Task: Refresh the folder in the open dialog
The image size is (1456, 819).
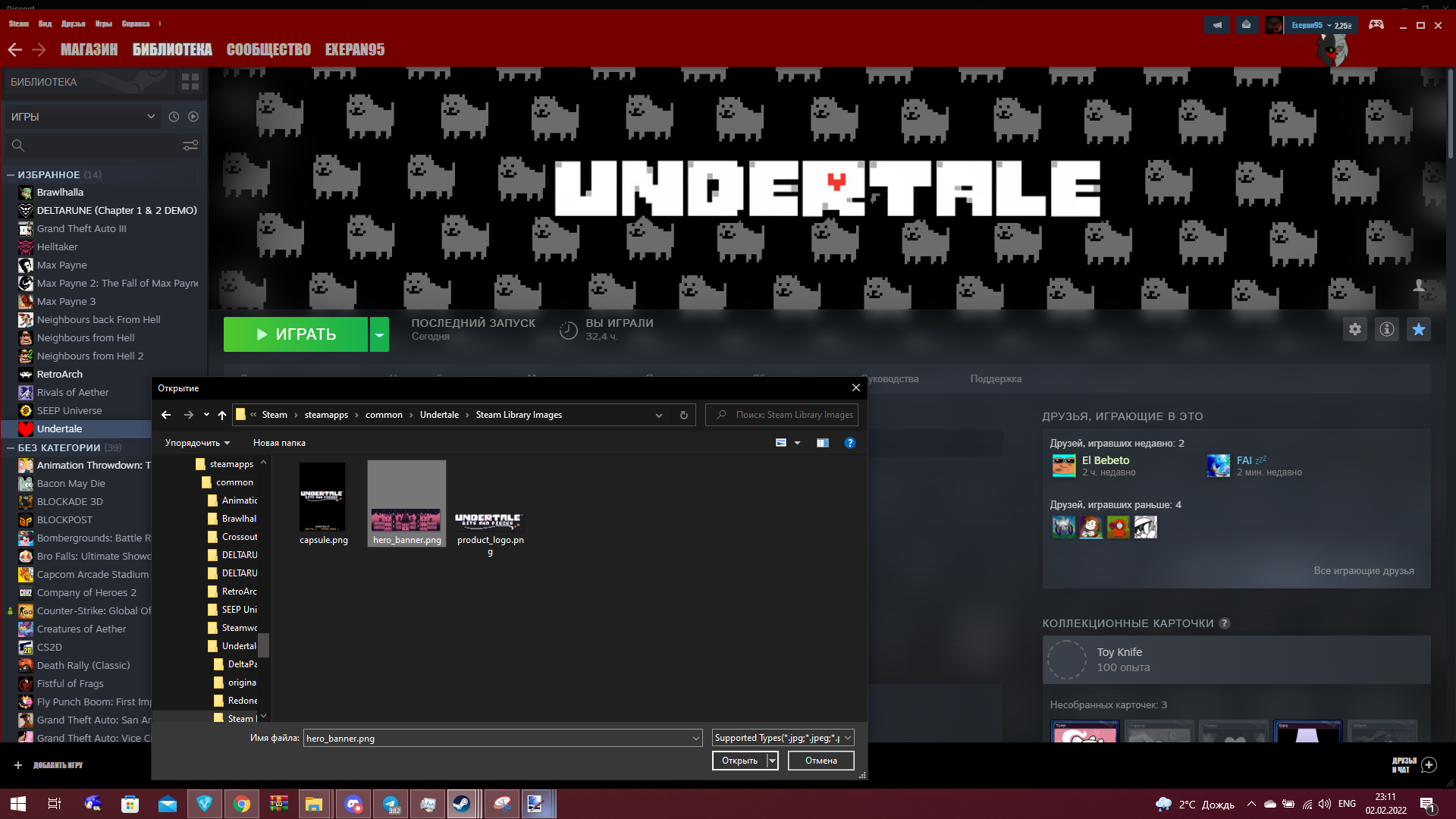Action: point(683,415)
